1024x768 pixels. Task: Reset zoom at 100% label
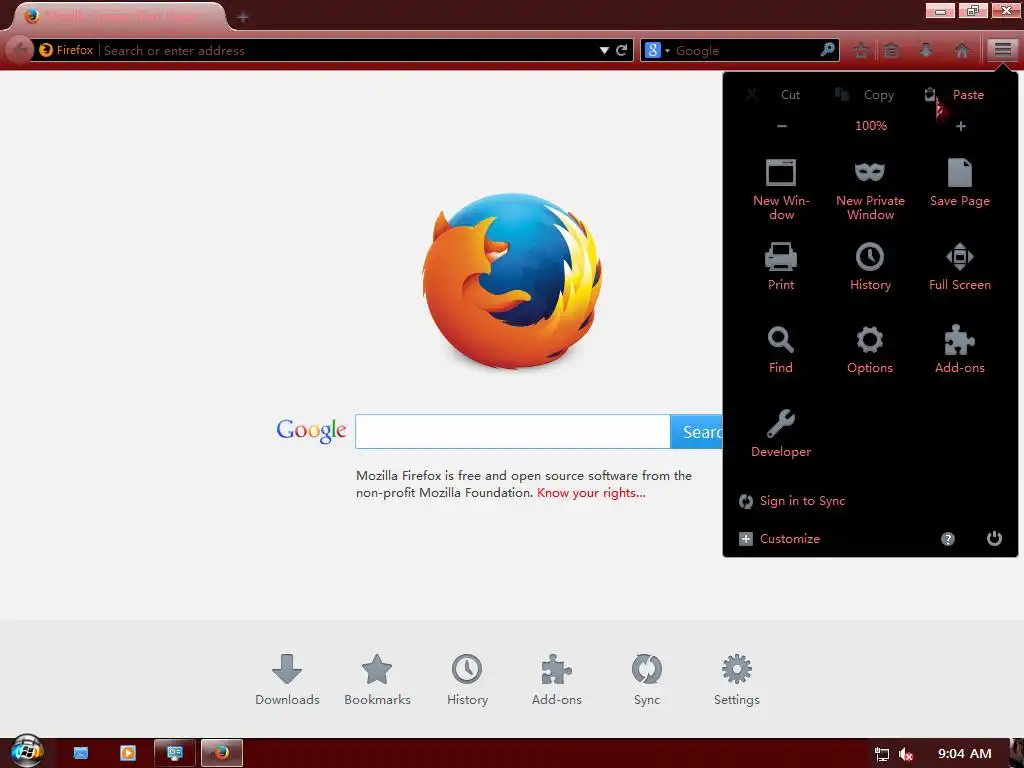point(871,125)
